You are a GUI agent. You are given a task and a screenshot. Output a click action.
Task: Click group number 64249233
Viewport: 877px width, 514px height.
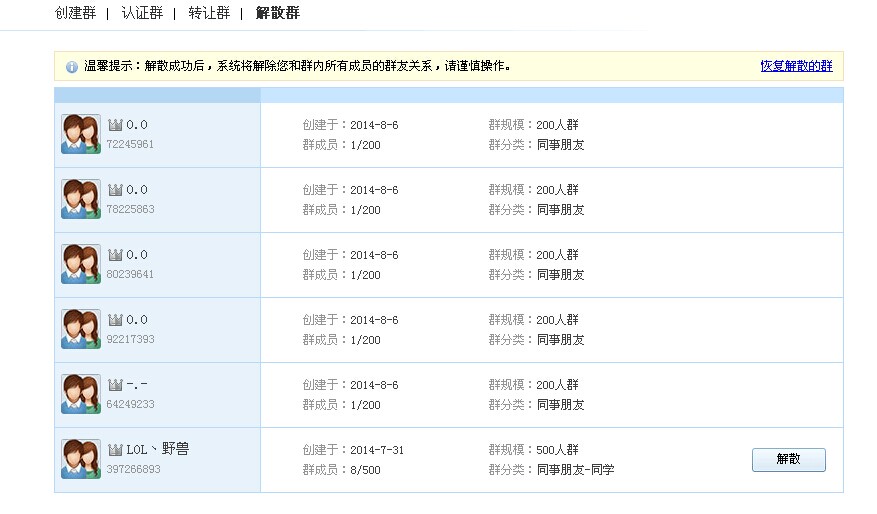tap(130, 404)
